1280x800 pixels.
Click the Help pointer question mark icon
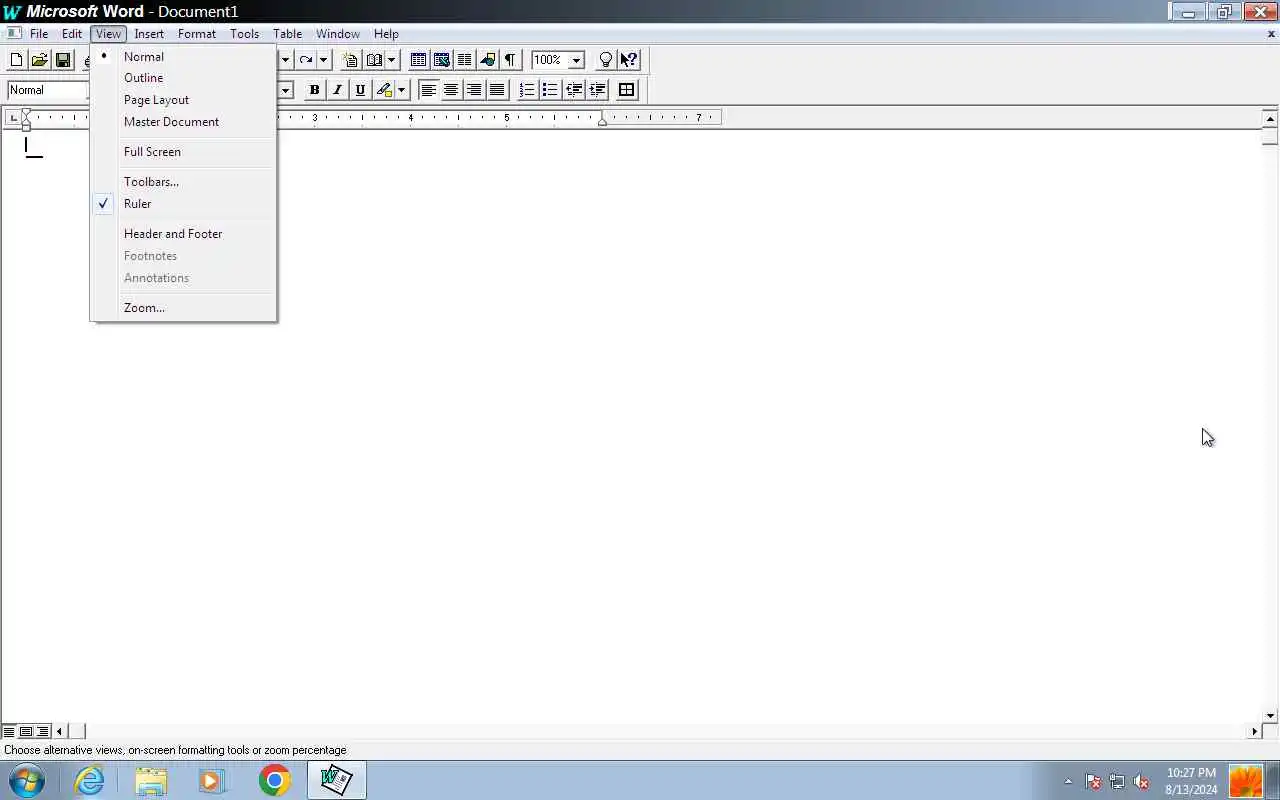(x=629, y=60)
